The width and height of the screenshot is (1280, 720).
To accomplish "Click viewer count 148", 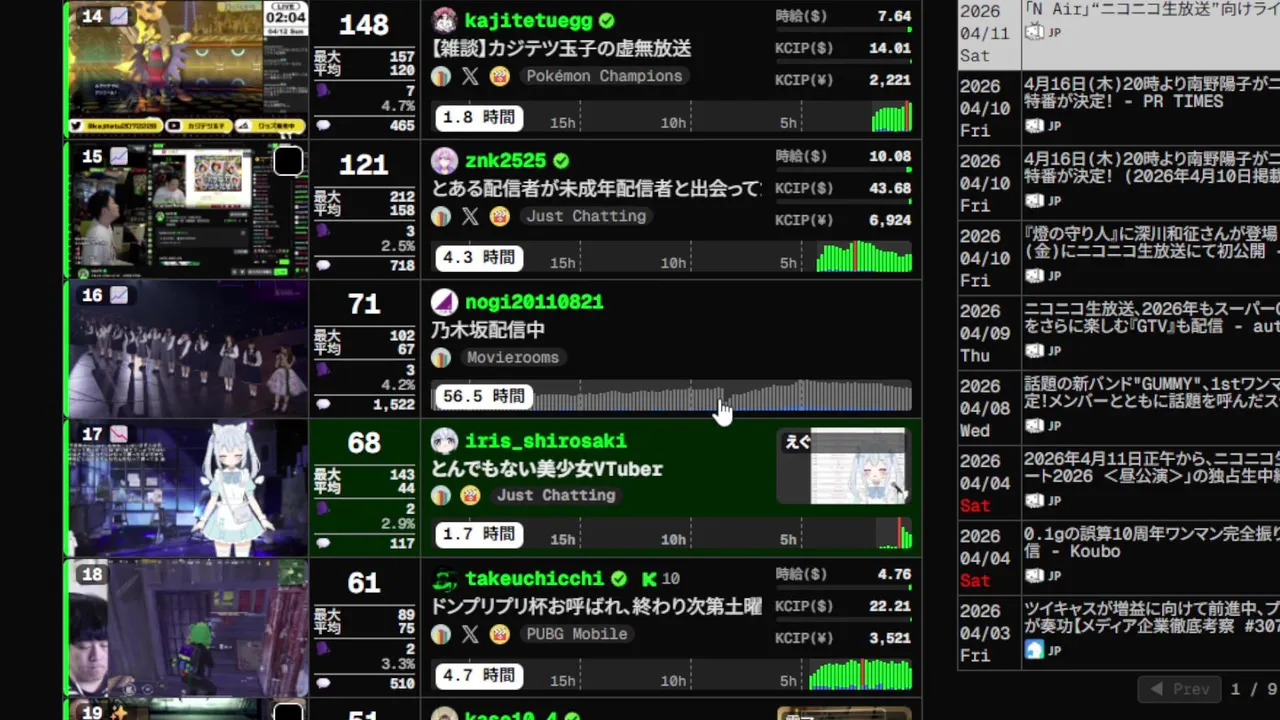I will coord(364,25).
